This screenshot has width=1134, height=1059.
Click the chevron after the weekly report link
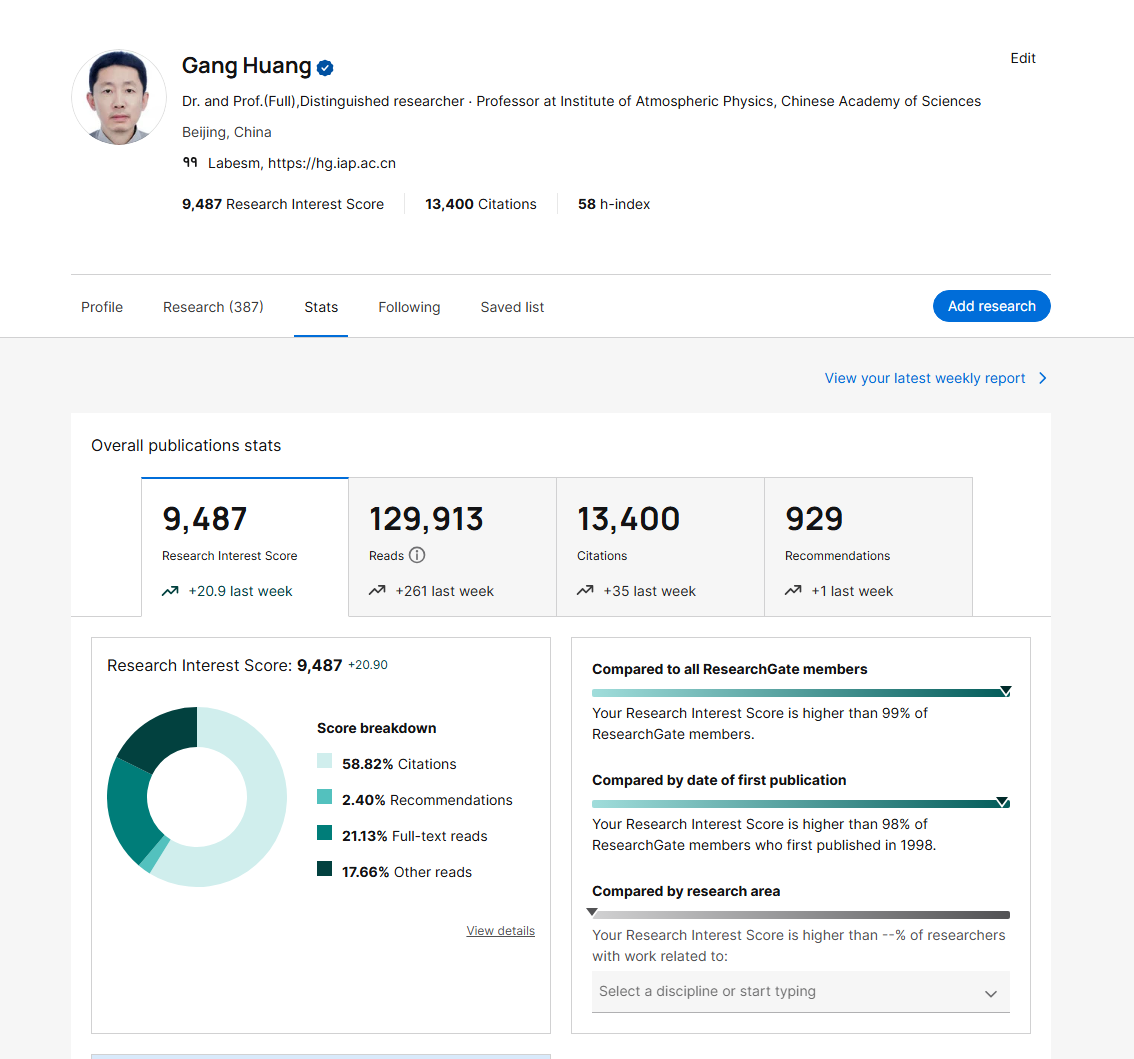1042,378
